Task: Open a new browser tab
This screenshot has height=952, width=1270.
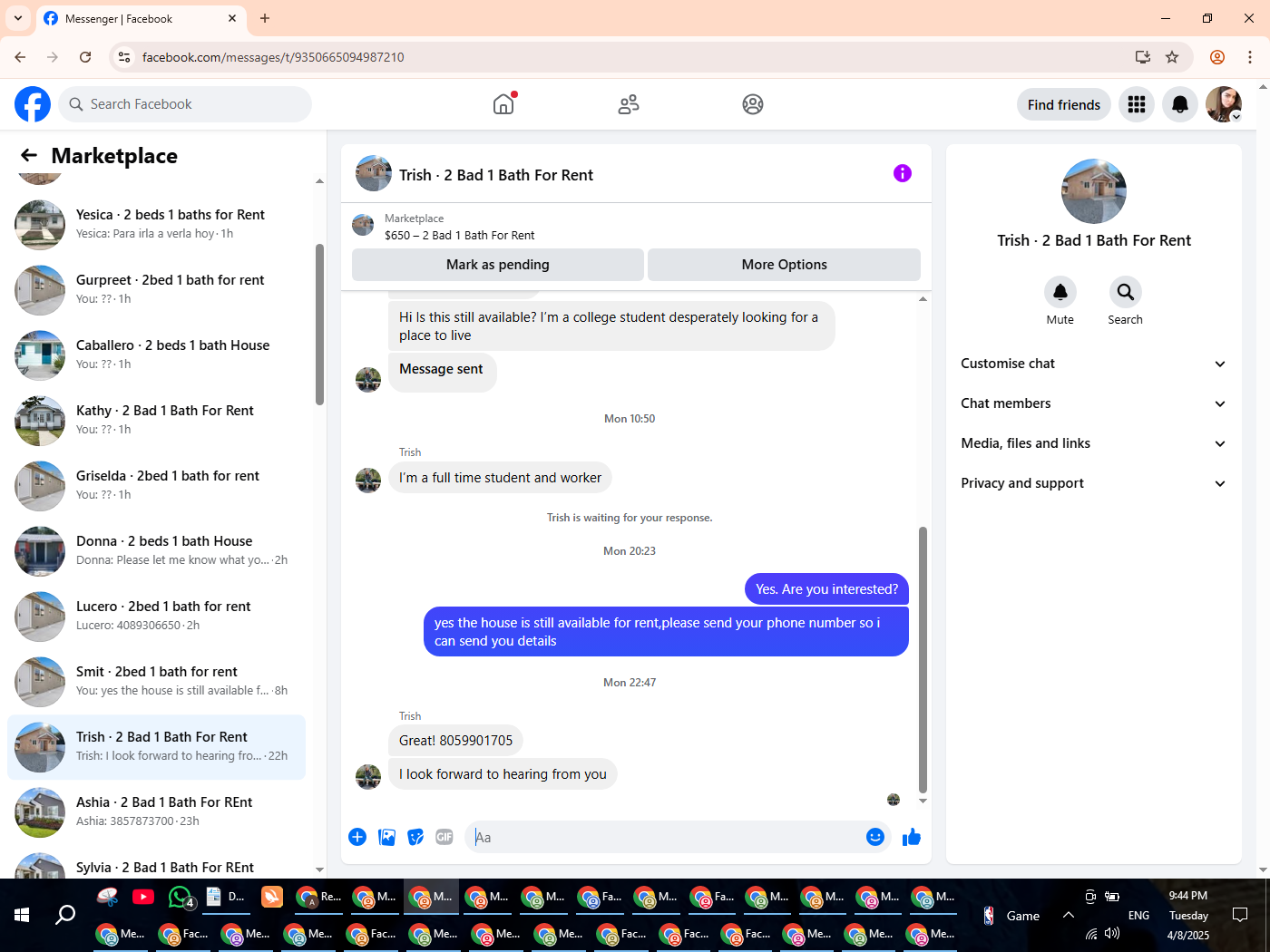Action: click(265, 18)
